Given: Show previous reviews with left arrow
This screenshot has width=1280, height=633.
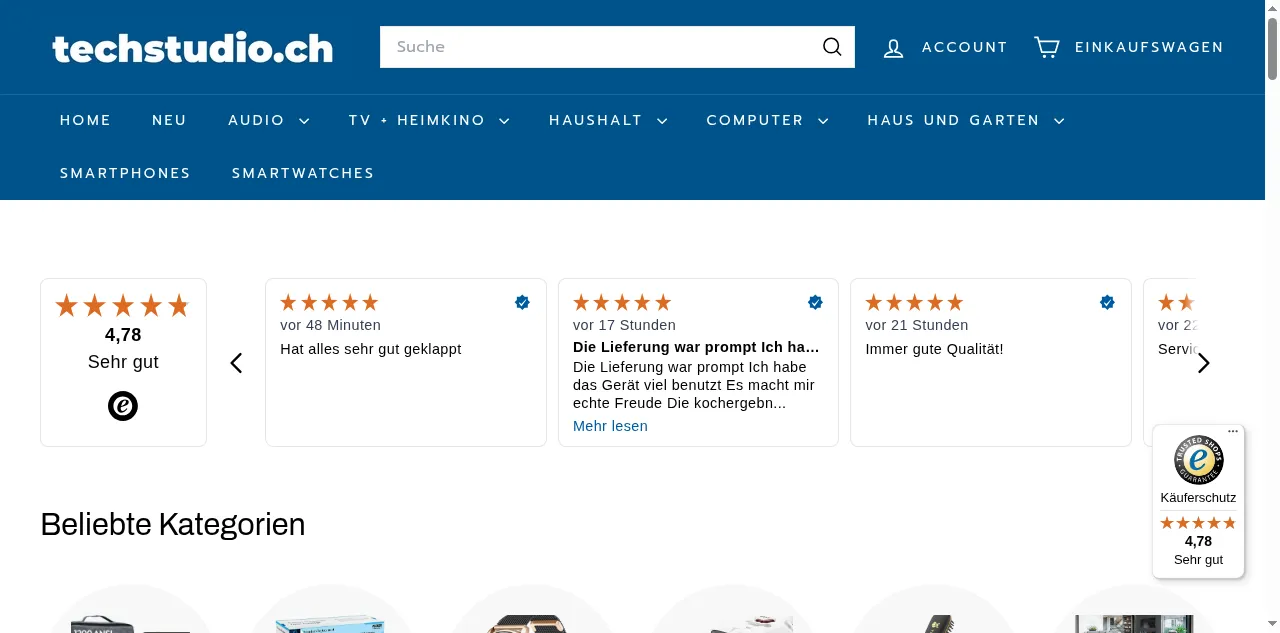Looking at the screenshot, I should (236, 363).
